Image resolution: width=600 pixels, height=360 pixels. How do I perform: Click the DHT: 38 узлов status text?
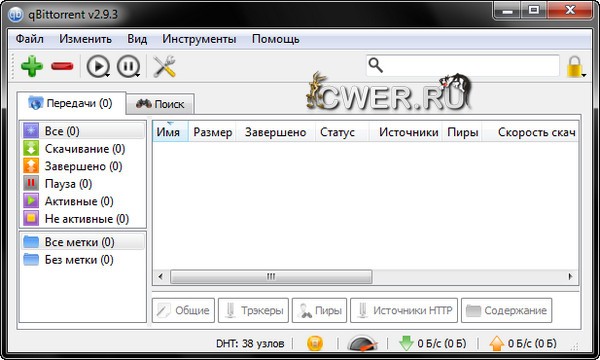coord(250,343)
